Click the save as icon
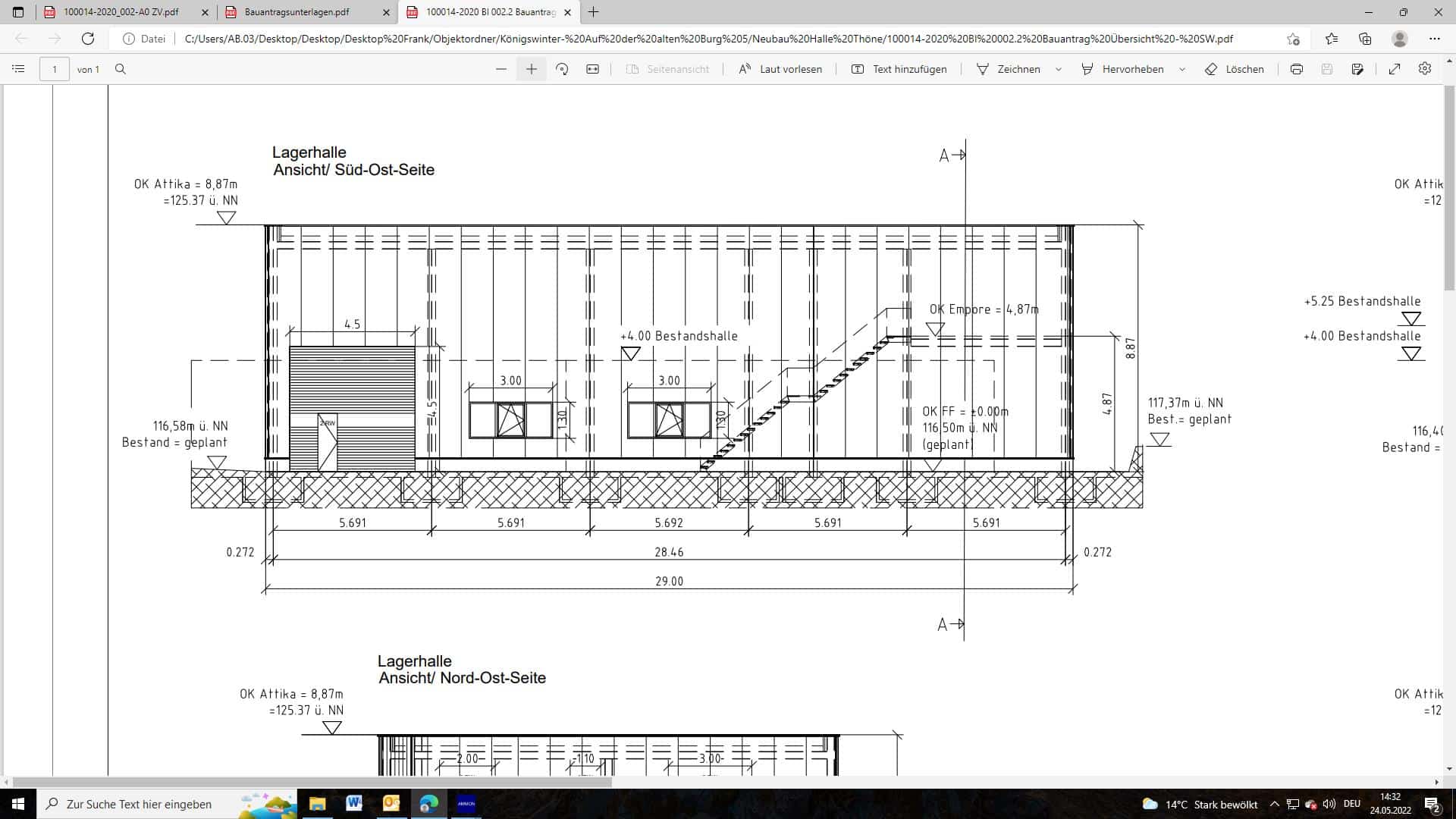 tap(1357, 69)
